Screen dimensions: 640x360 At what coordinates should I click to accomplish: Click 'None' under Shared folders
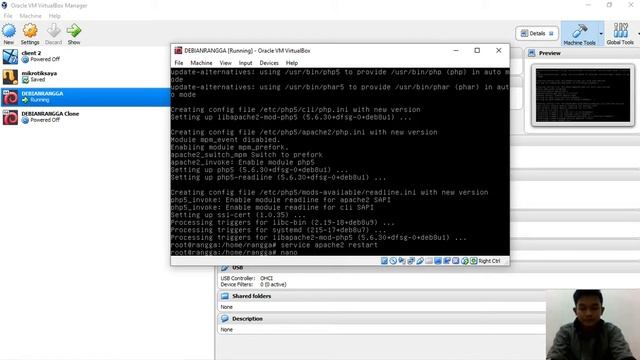(x=227, y=307)
